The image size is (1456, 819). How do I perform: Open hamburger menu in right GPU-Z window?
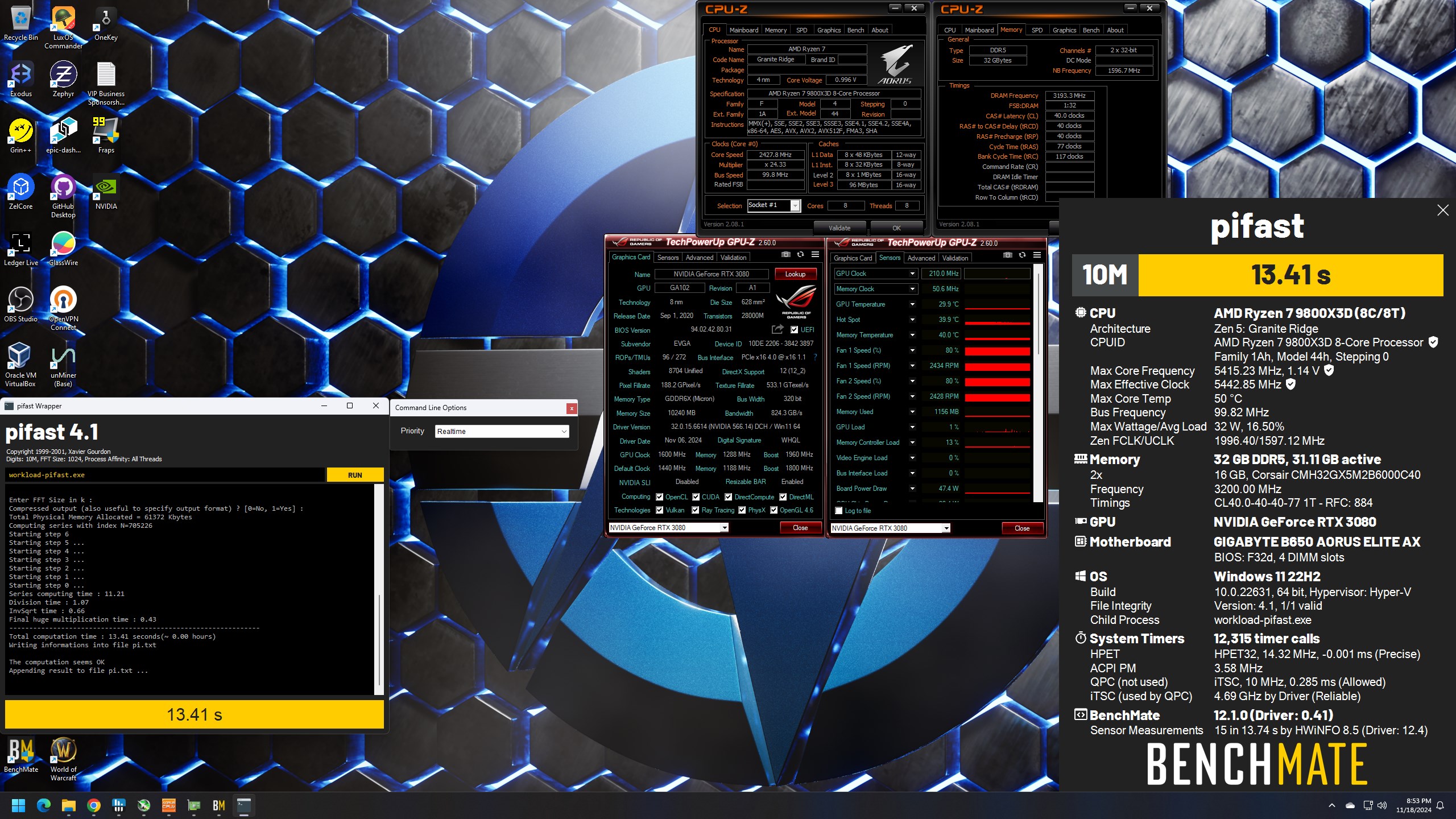click(x=1037, y=255)
